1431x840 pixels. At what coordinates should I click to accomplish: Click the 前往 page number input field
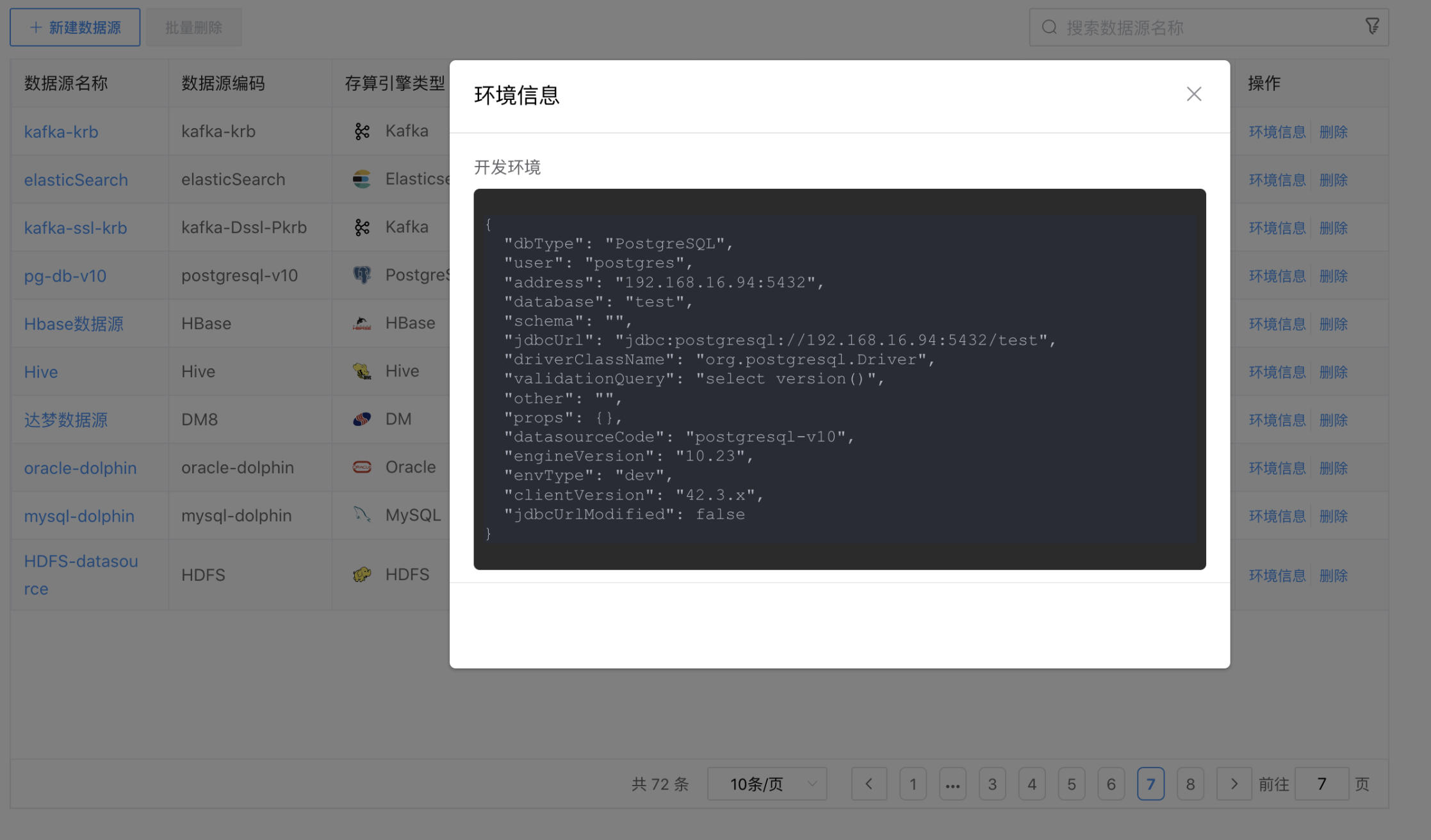(1321, 783)
